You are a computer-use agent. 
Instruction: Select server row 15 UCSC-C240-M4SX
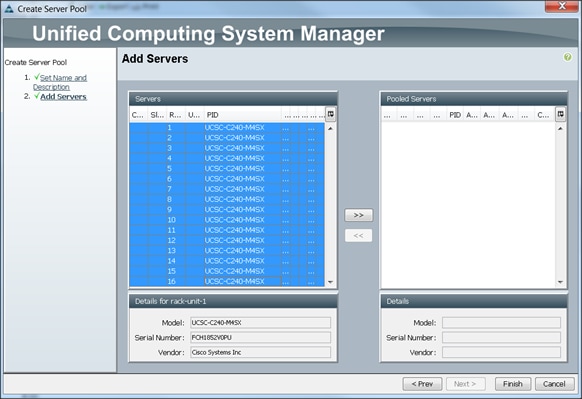pos(227,271)
